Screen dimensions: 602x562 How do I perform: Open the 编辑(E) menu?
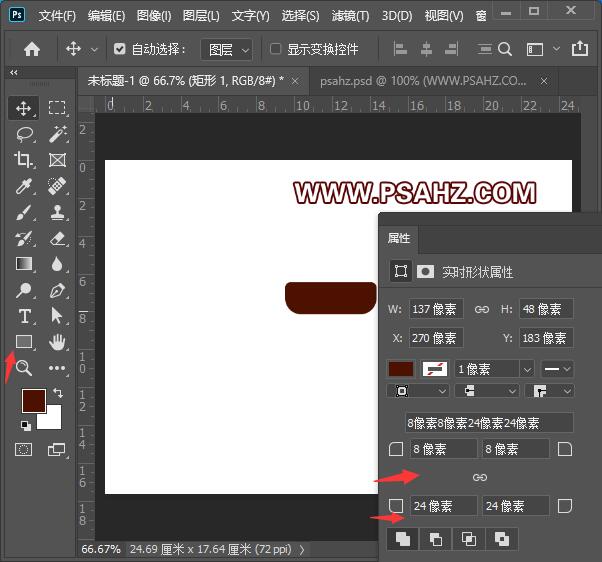pos(106,16)
